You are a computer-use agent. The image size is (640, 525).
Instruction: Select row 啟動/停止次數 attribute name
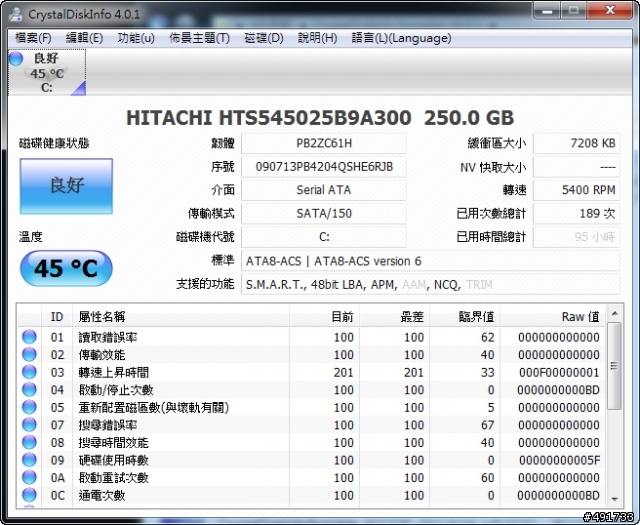[x=116, y=390]
